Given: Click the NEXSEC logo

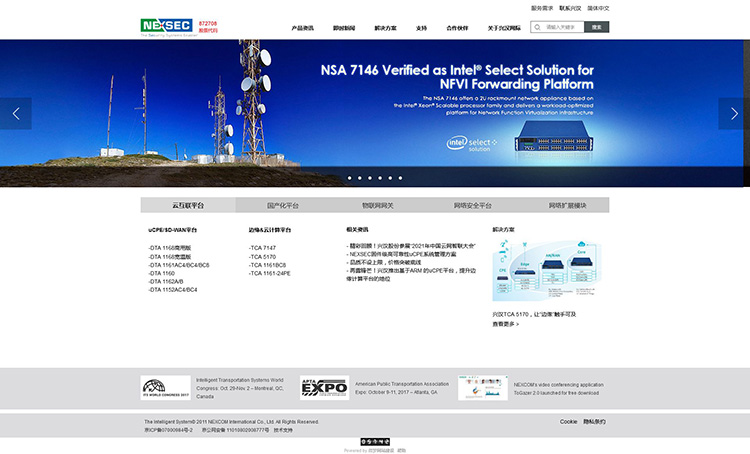Looking at the screenshot, I should [x=167, y=25].
